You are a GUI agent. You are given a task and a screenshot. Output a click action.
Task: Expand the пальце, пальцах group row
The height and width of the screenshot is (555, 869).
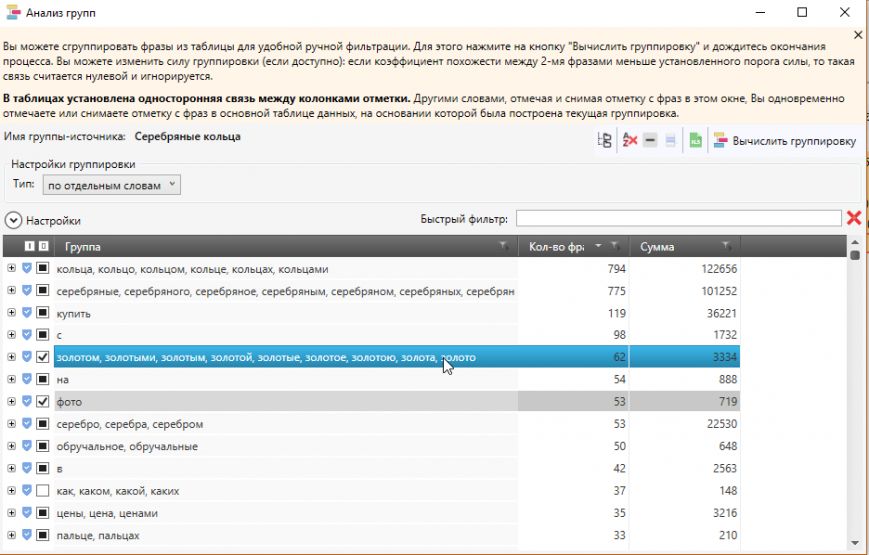pos(11,535)
